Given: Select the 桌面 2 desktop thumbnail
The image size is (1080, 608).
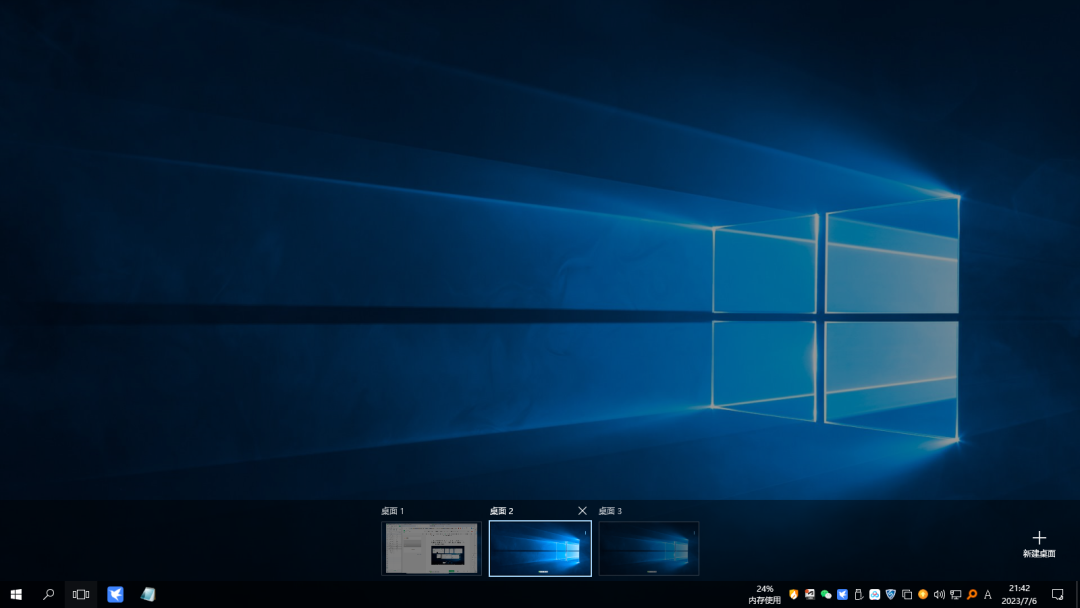Looking at the screenshot, I should click(540, 549).
